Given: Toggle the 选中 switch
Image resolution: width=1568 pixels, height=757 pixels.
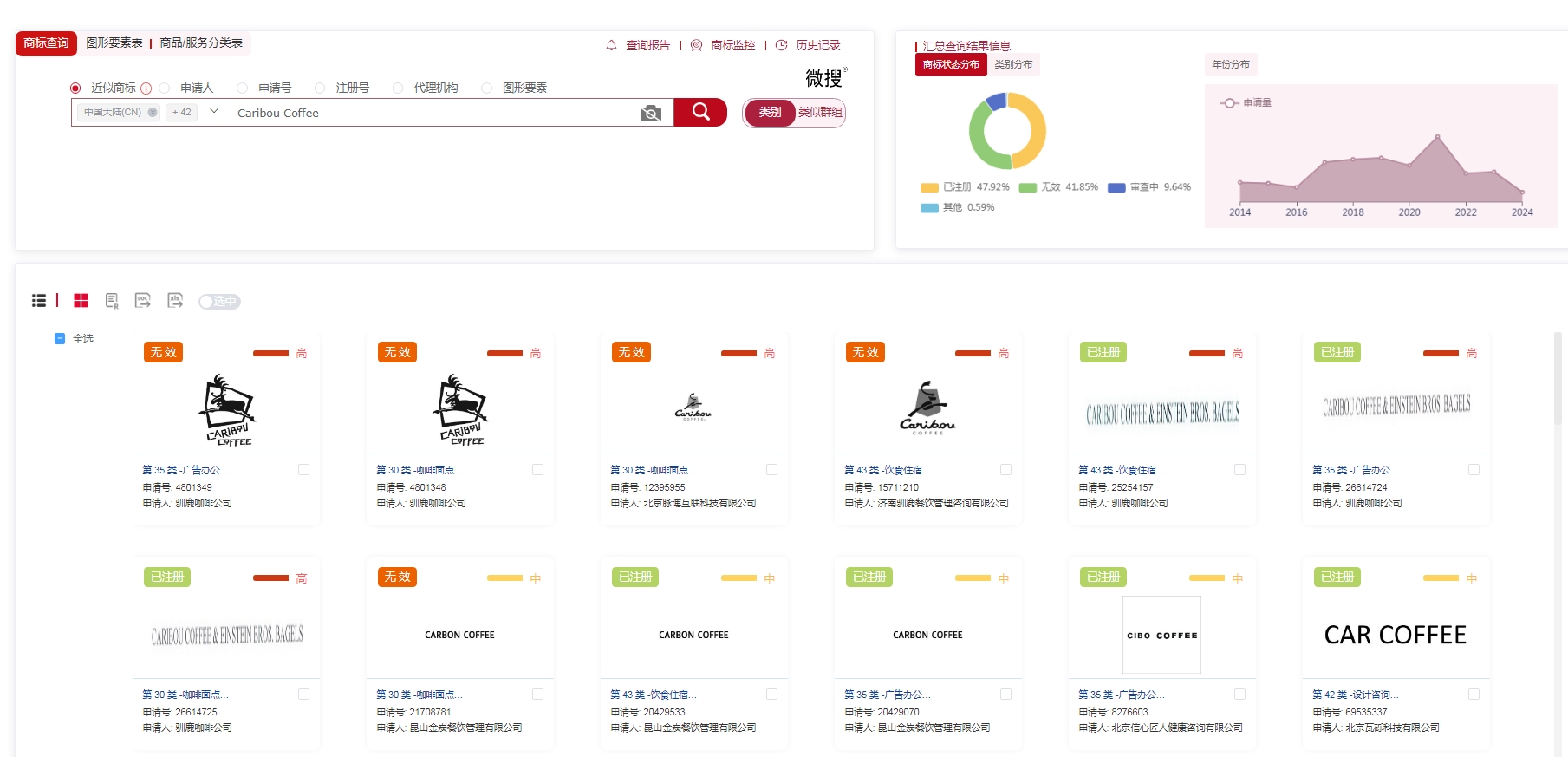Looking at the screenshot, I should pos(219,302).
